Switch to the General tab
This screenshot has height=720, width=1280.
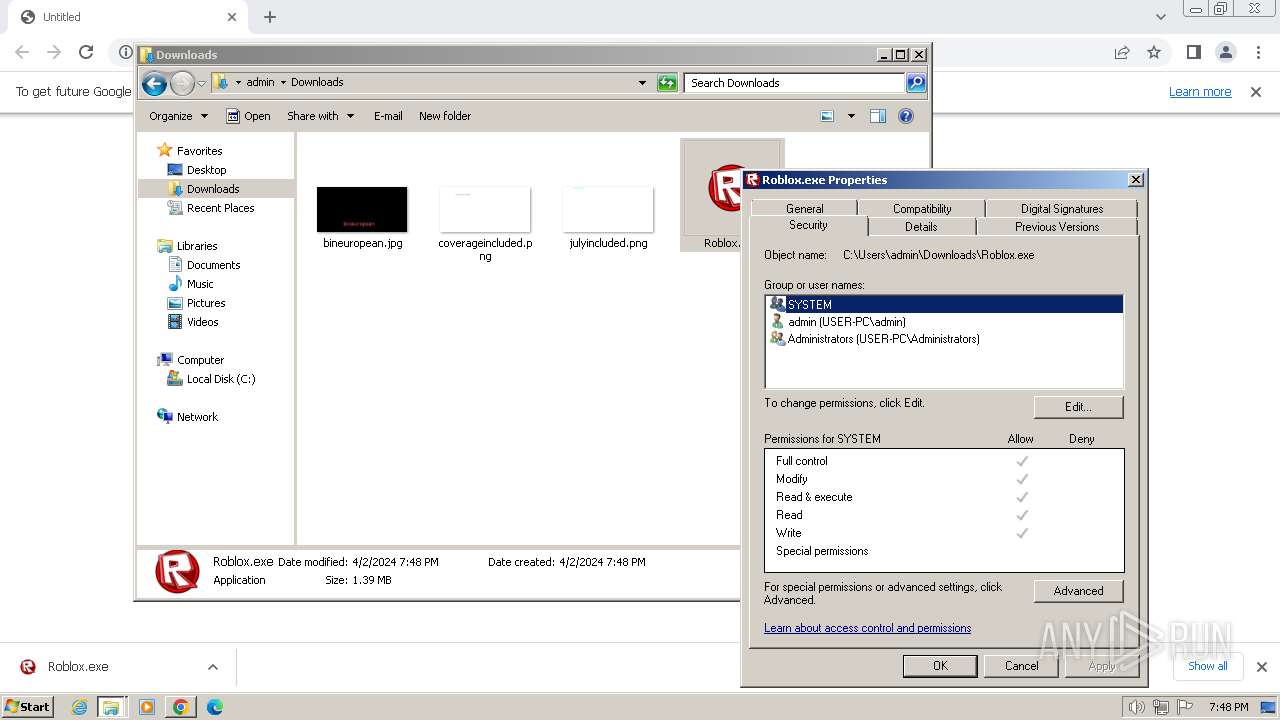pos(805,209)
